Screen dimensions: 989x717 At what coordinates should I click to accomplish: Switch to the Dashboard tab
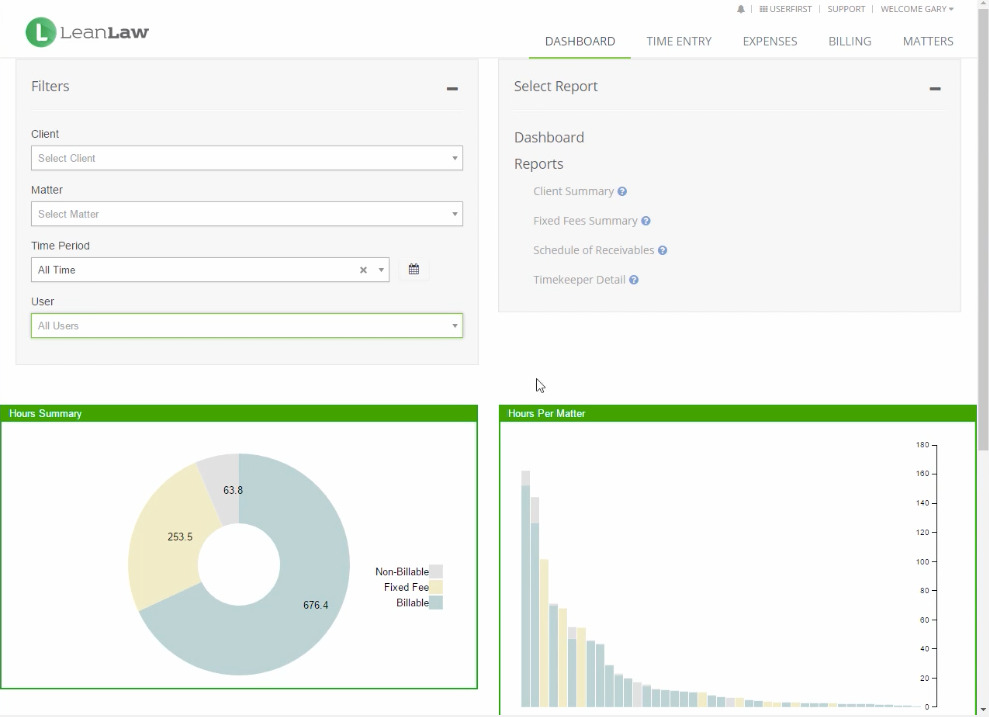580,42
